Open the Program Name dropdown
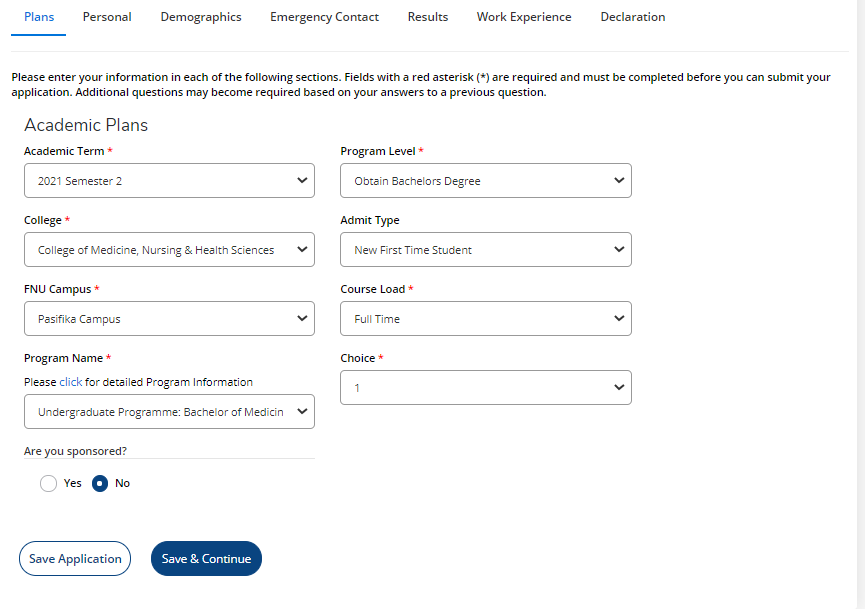 [169, 412]
